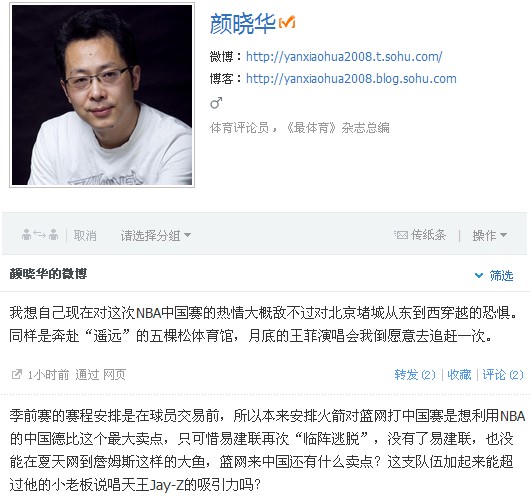Click the male gender symbol icon
The width and height of the screenshot is (530, 504).
click(216, 102)
